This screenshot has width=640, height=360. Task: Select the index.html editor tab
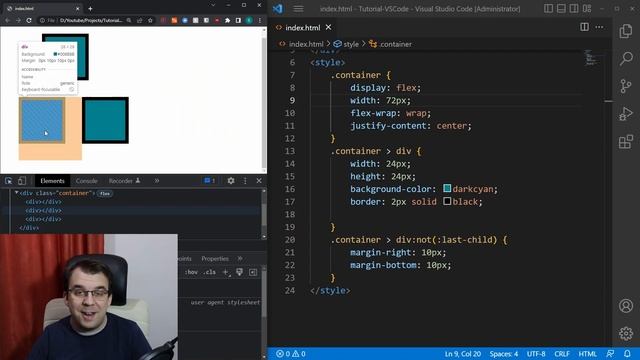(x=304, y=27)
